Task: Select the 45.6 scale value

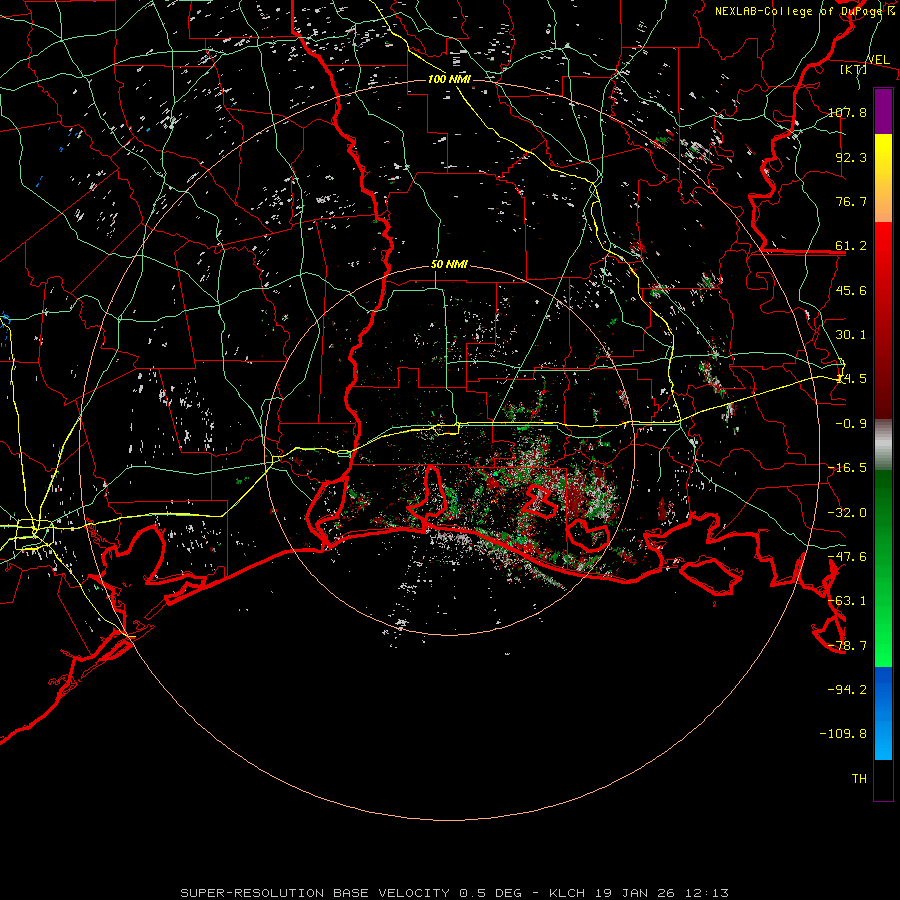Action: tap(851, 290)
